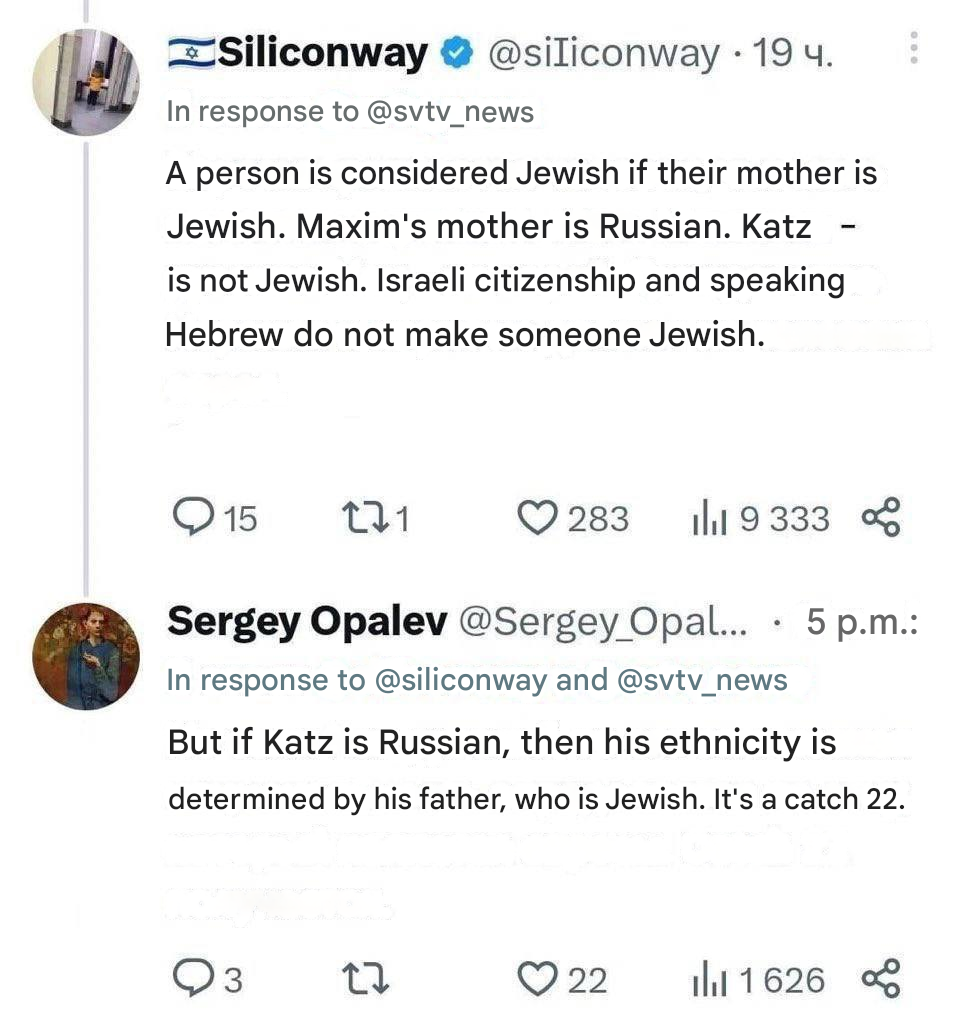This screenshot has height=1024, width=968.
Task: Open Siliconway's profile picture
Action: [x=84, y=81]
